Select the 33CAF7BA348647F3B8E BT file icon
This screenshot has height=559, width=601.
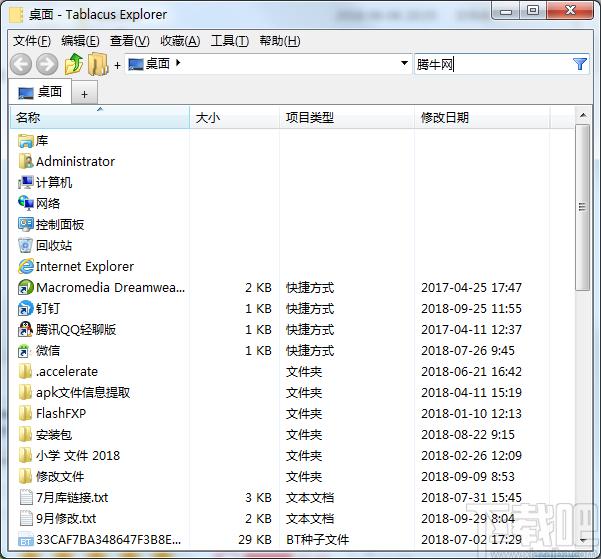point(25,540)
